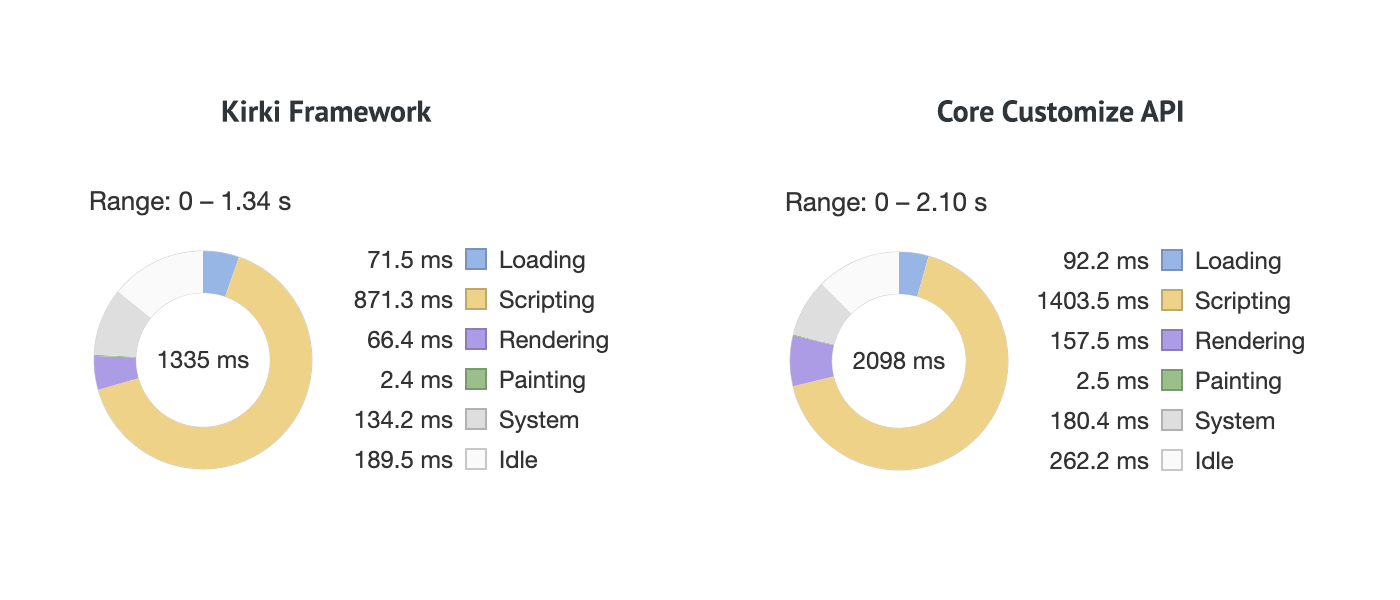Image resolution: width=1400 pixels, height=600 pixels.
Task: Click the purple Rendering swatch in Kirki legend
Action: click(x=476, y=340)
